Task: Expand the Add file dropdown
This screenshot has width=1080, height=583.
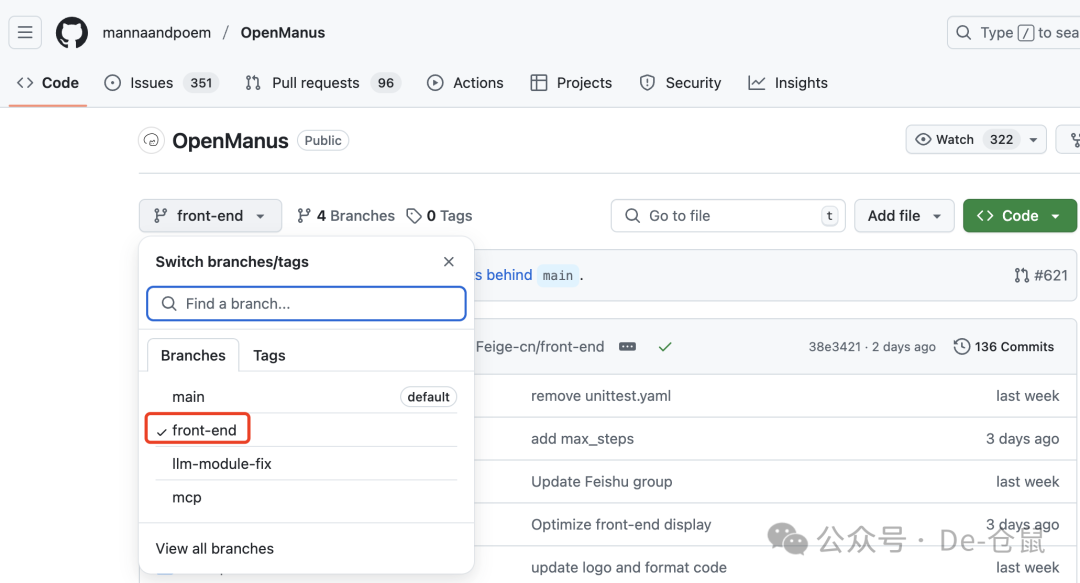Action: click(x=904, y=216)
